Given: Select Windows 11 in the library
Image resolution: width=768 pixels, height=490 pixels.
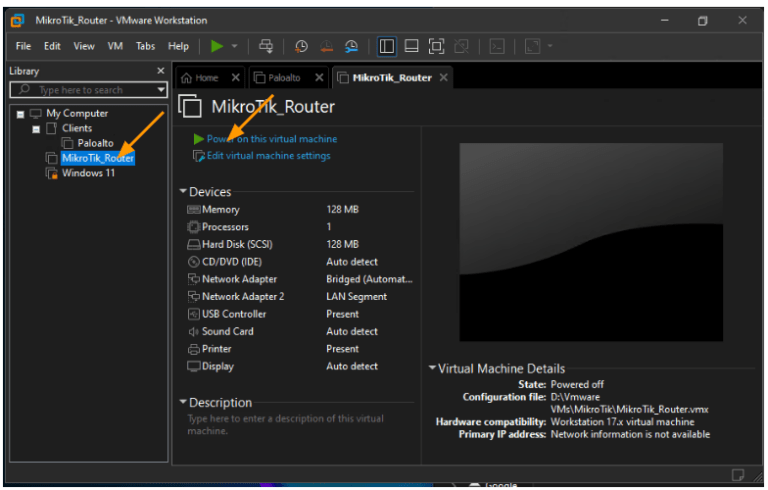Looking at the screenshot, I should (88, 173).
